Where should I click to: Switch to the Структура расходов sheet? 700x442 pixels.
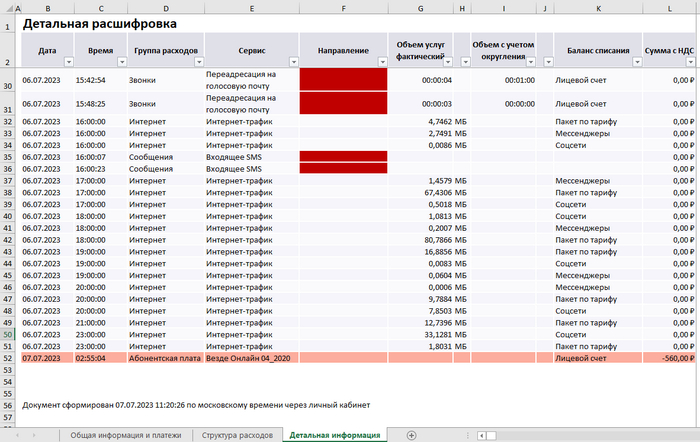pos(236,435)
